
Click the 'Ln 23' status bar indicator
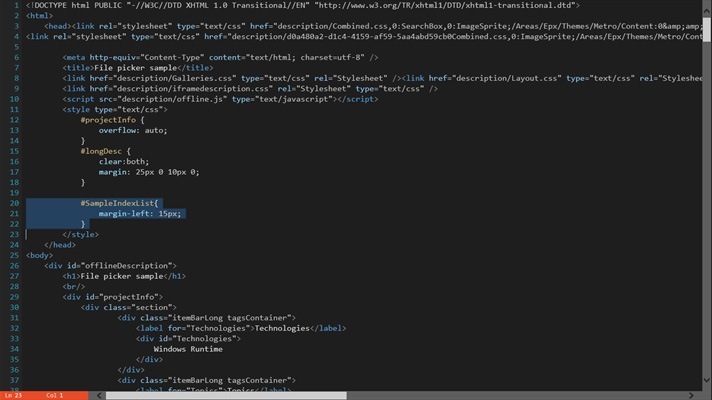[x=14, y=395]
